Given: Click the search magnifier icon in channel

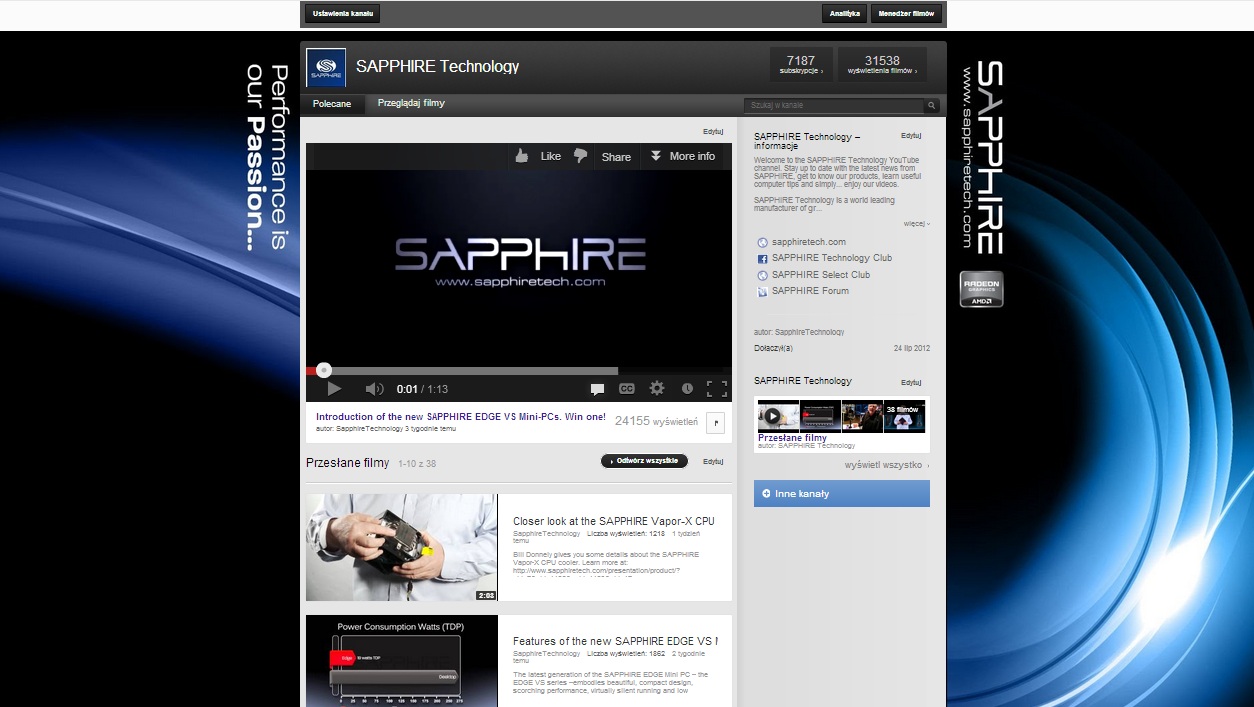Looking at the screenshot, I should click(932, 105).
